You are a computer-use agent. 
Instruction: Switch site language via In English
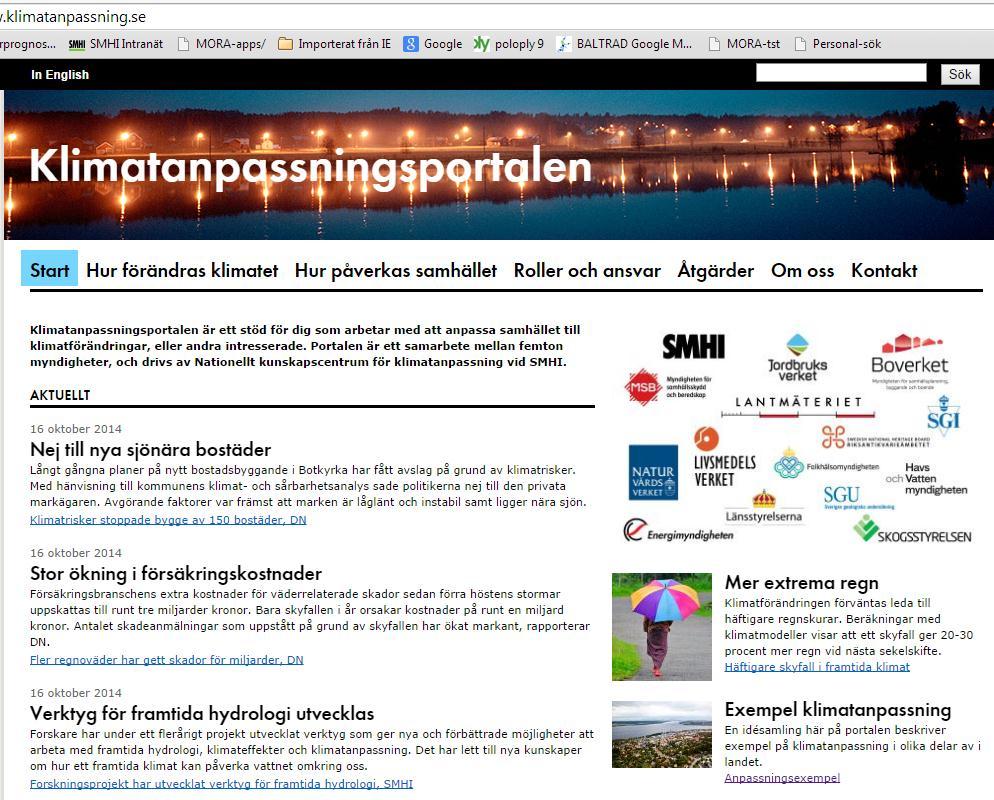[60, 75]
